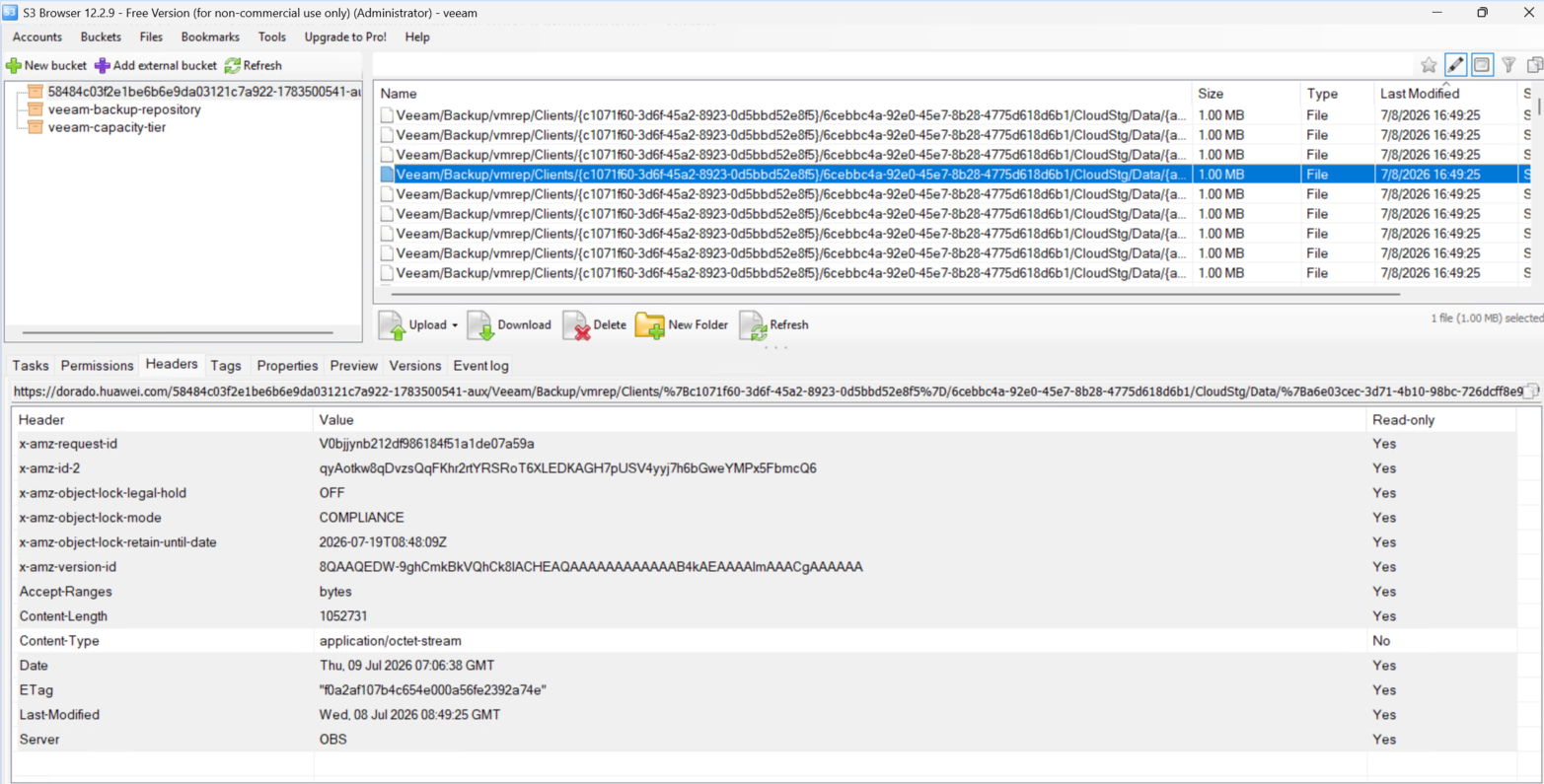Click the Download button
Screen dimensions: 1544x784
pyautogui.click(x=509, y=324)
